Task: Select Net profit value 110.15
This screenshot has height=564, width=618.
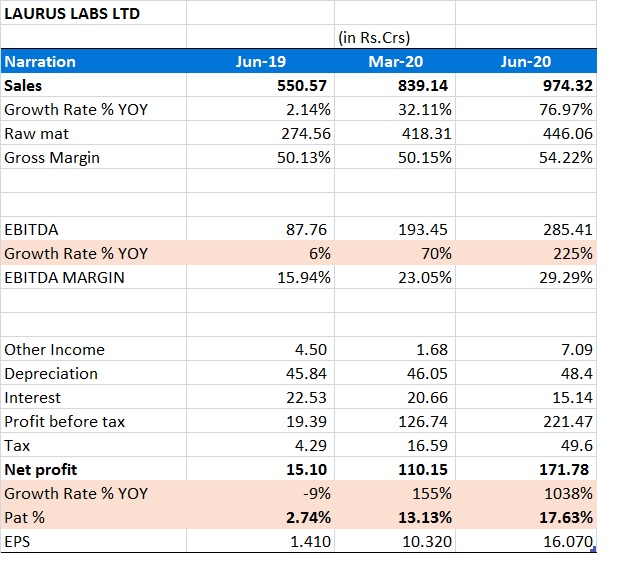Action: 395,470
